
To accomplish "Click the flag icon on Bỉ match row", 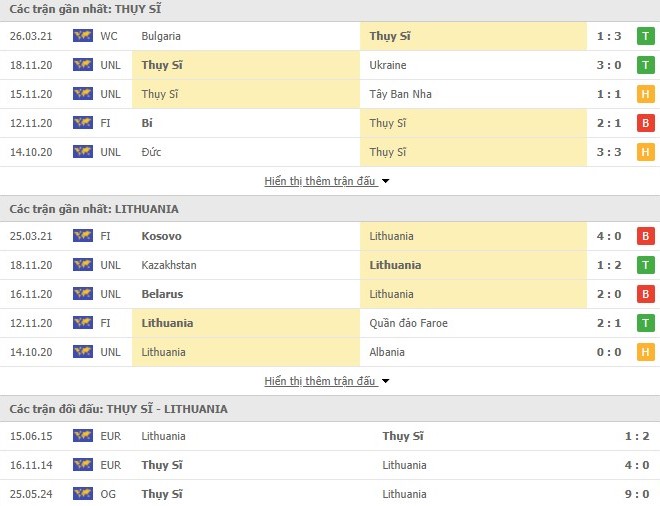I will click(x=82, y=123).
